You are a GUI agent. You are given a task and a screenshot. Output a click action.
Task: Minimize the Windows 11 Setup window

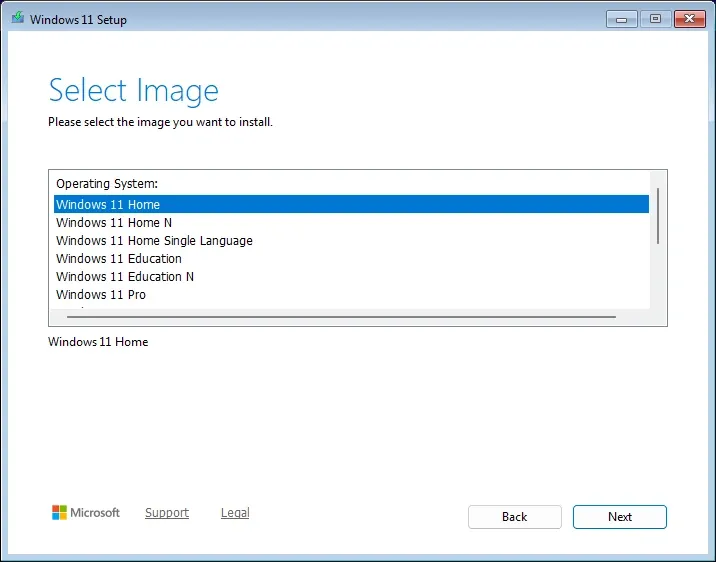point(621,19)
